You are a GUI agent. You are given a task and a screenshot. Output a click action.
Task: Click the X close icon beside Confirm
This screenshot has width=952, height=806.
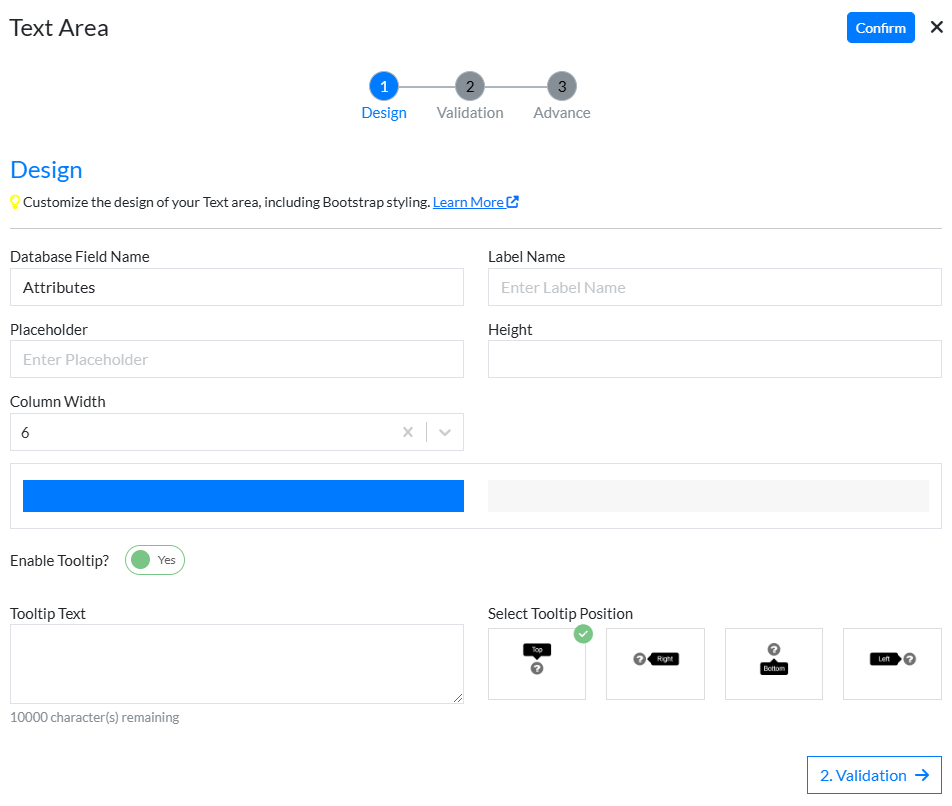(936, 28)
